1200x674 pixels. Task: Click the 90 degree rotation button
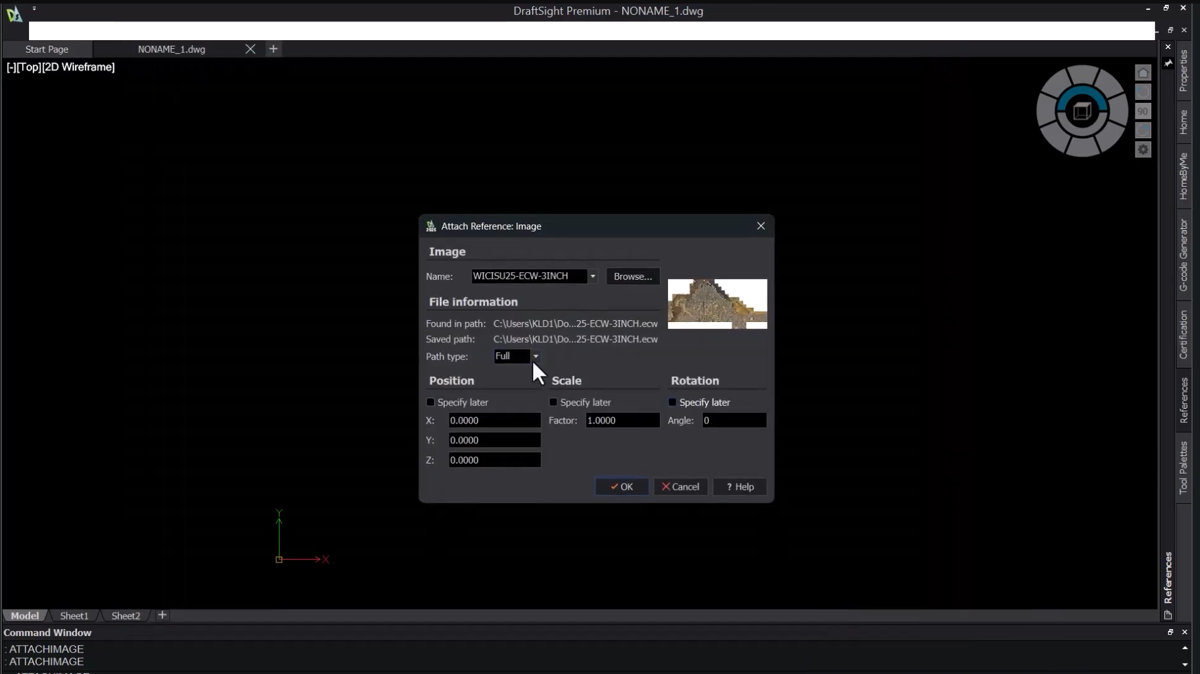pos(1143,111)
